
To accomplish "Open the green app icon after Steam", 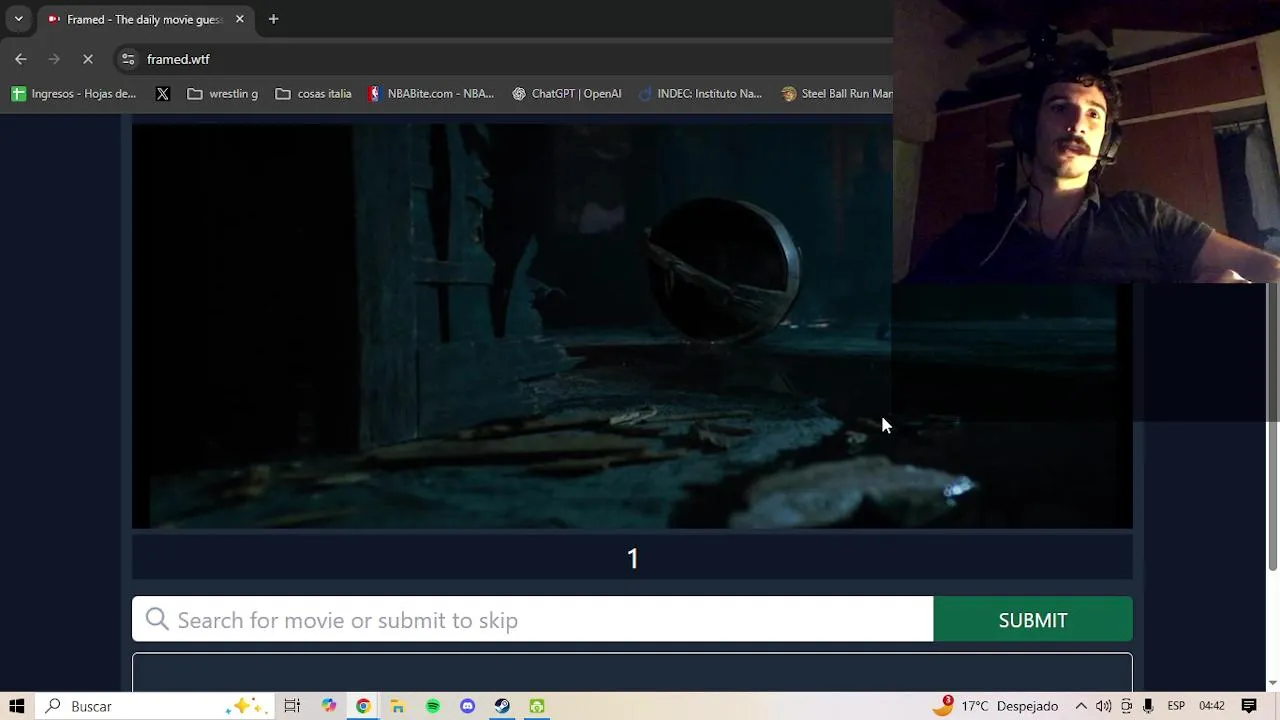I will 537,706.
